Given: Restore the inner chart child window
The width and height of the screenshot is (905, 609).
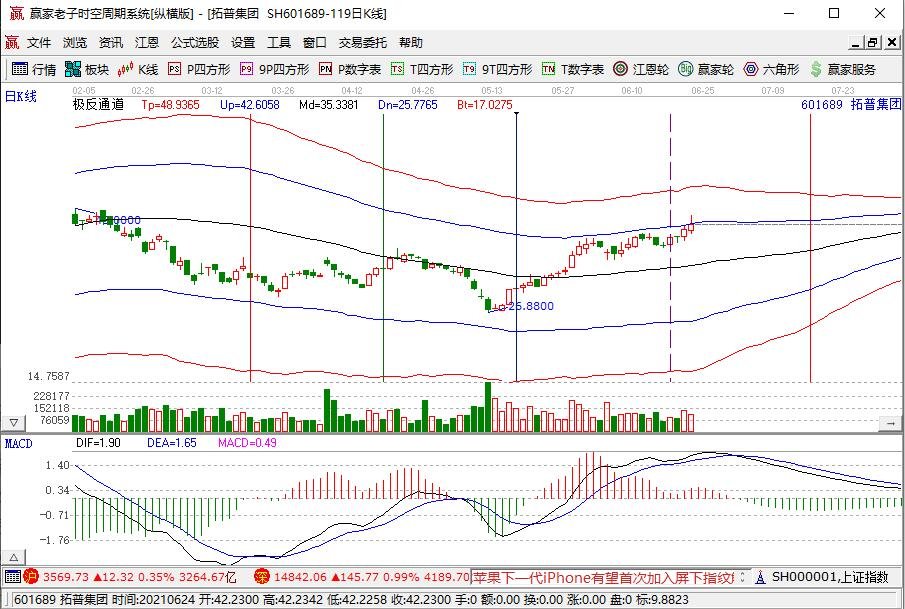Looking at the screenshot, I should point(873,42).
